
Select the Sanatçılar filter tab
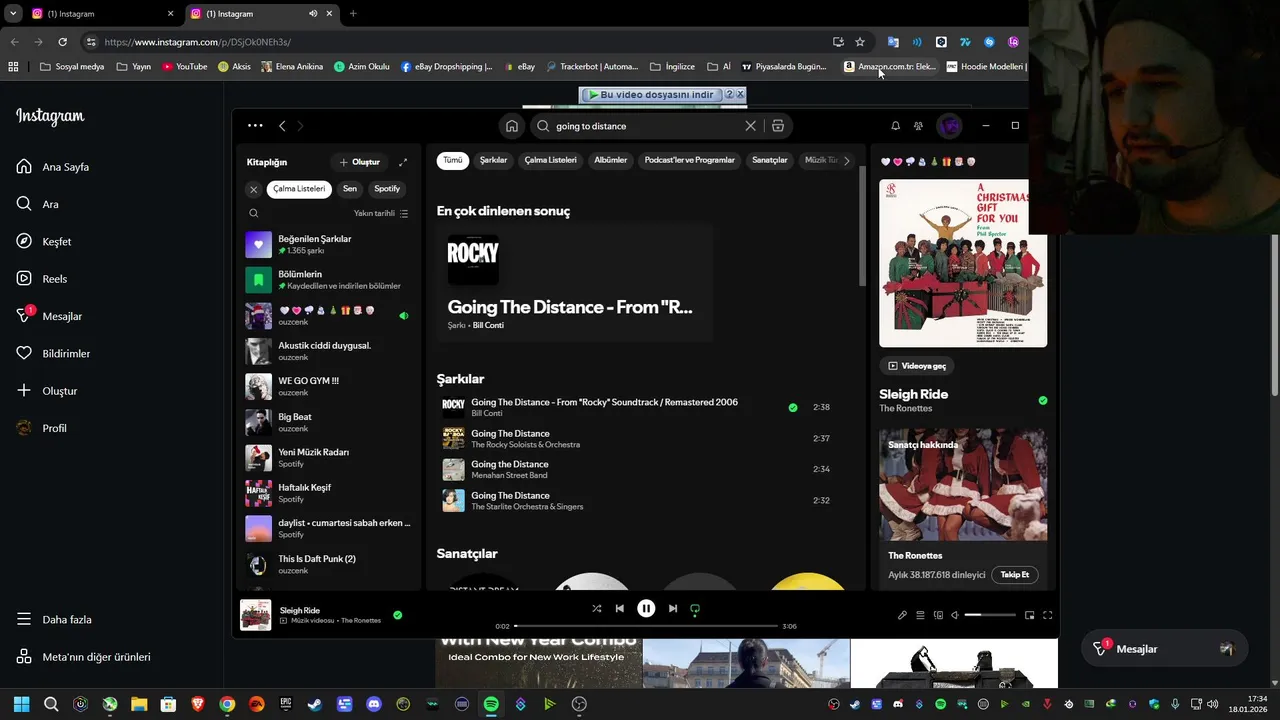(x=770, y=160)
